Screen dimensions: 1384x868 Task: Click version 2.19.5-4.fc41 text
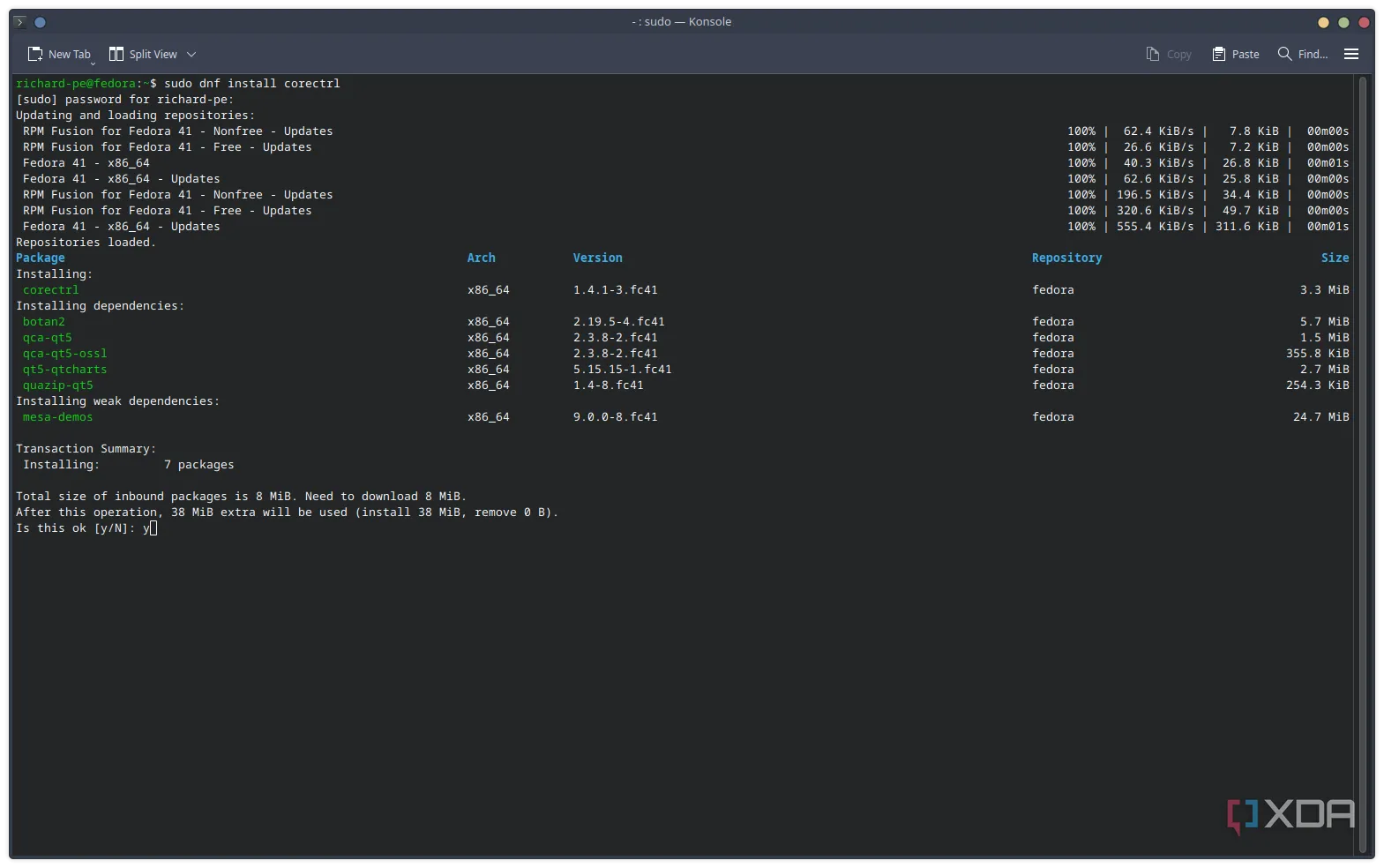click(618, 322)
